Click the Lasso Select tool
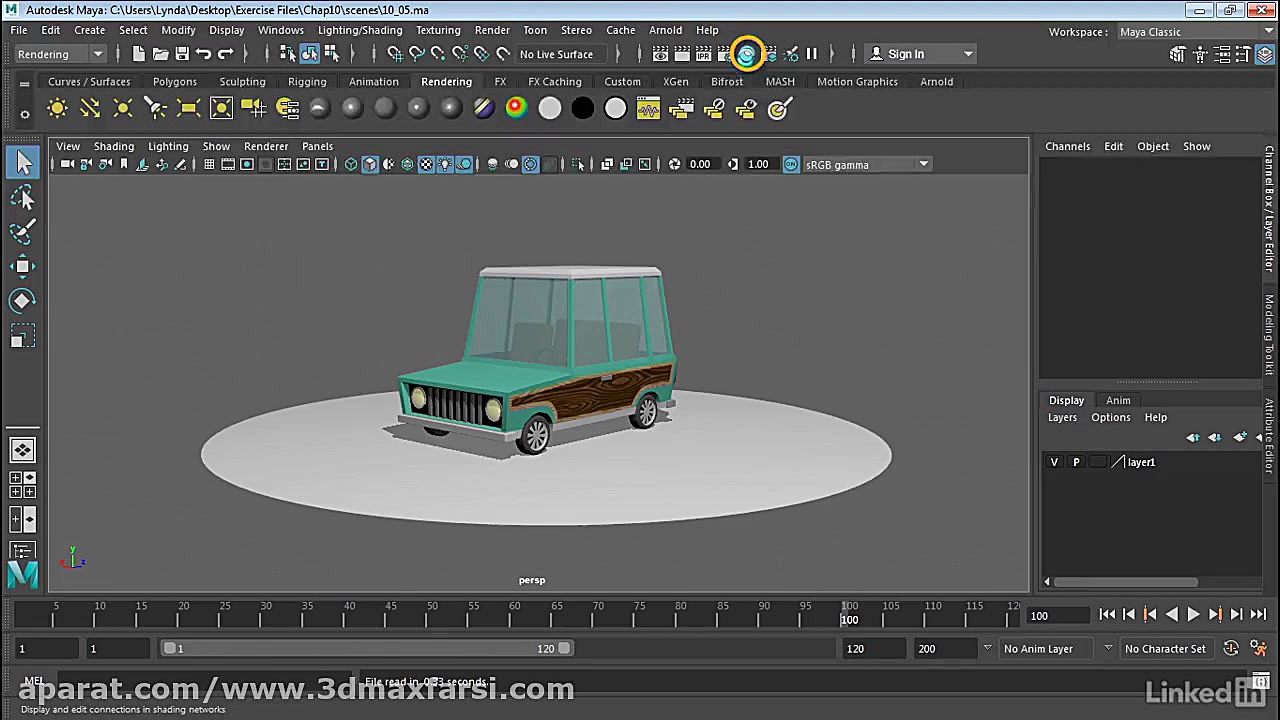Image resolution: width=1280 pixels, height=720 pixels. 22,197
